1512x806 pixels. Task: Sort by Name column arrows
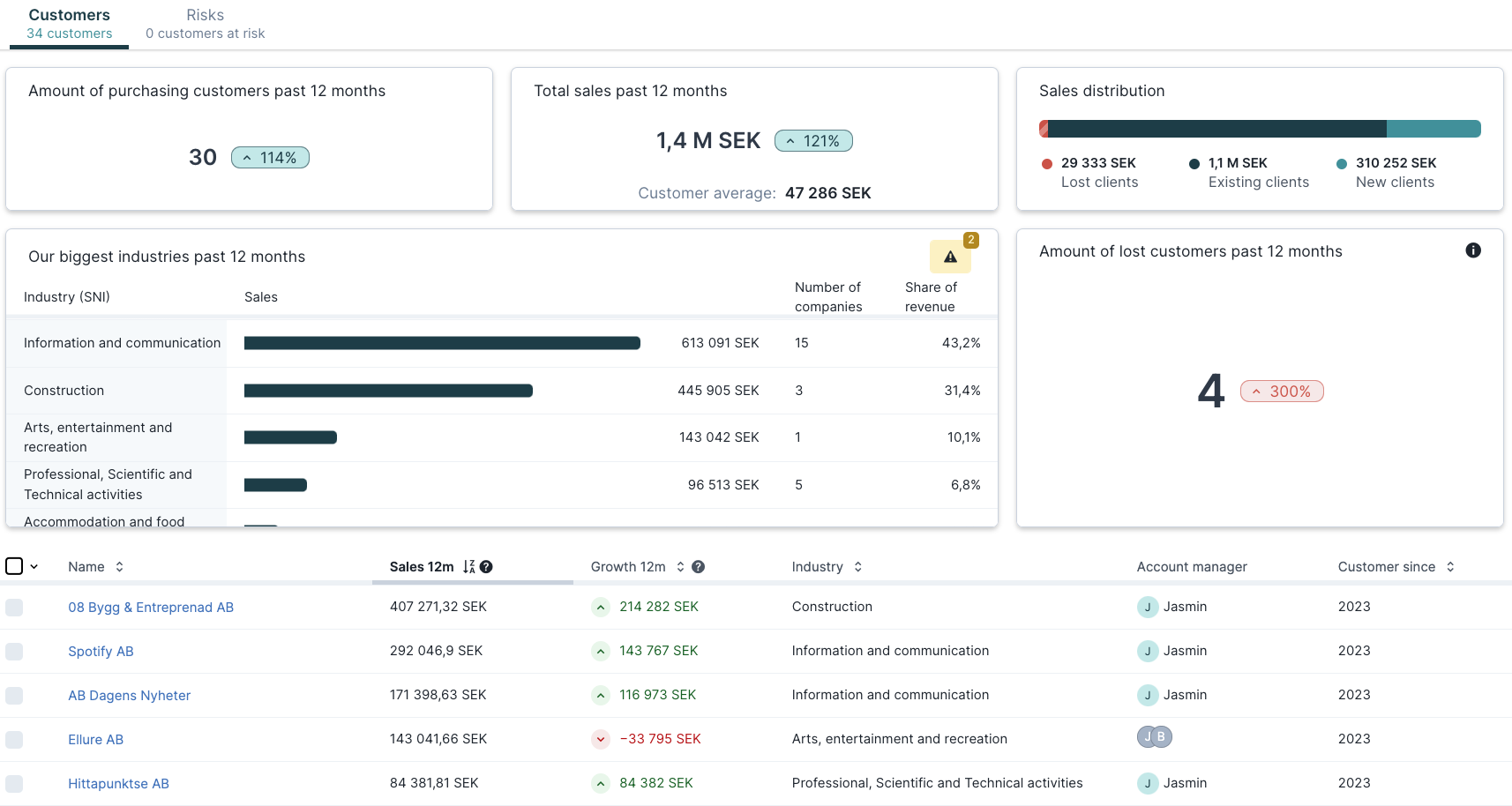(x=119, y=567)
